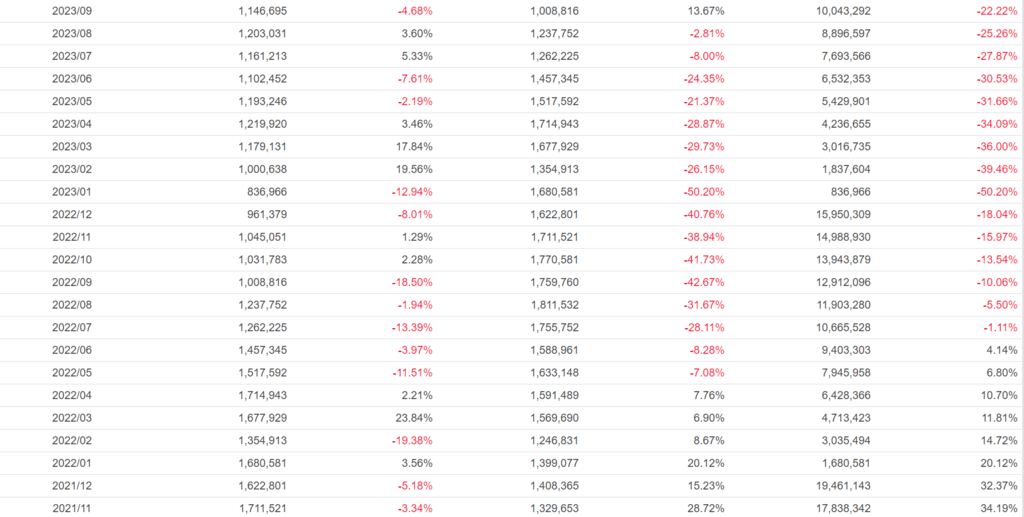Click the -18.50% change cell
This screenshot has width=1024, height=517.
410,282
